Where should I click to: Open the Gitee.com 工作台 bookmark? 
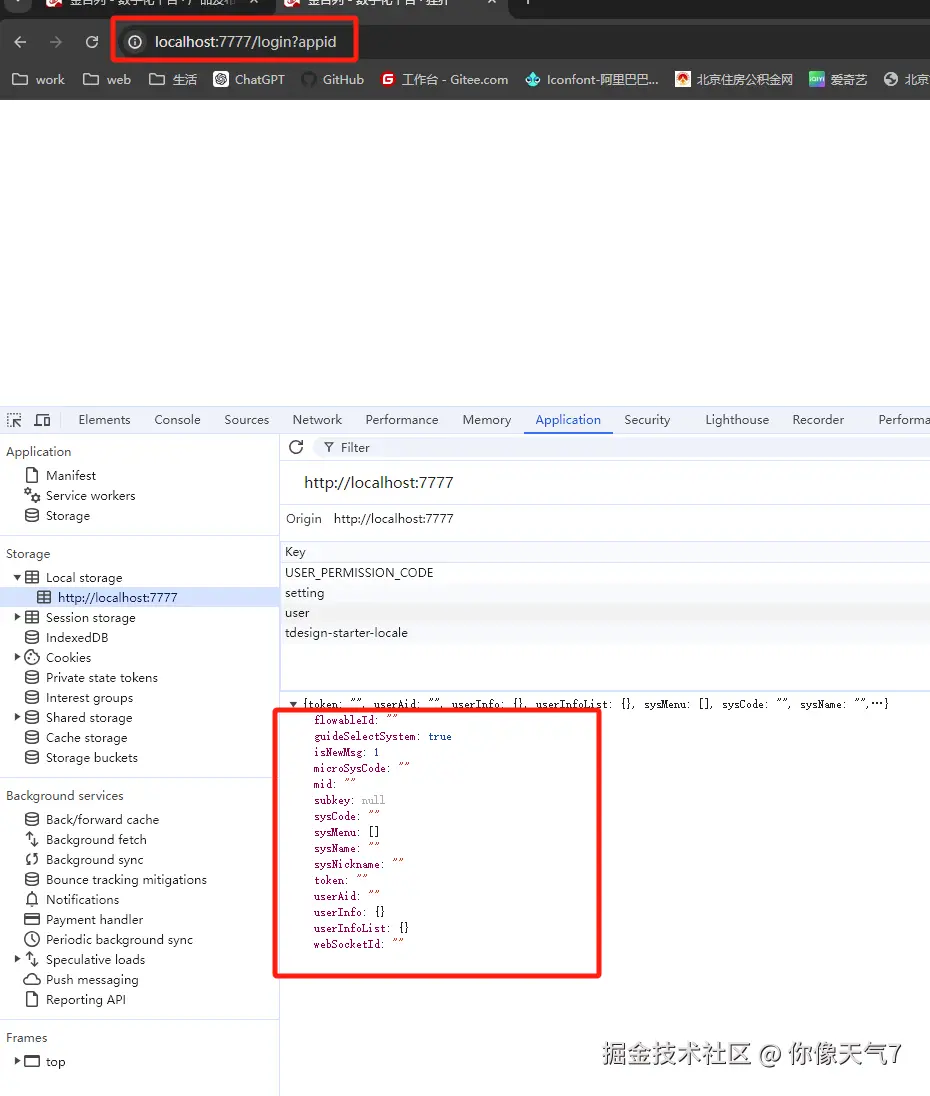[444, 80]
